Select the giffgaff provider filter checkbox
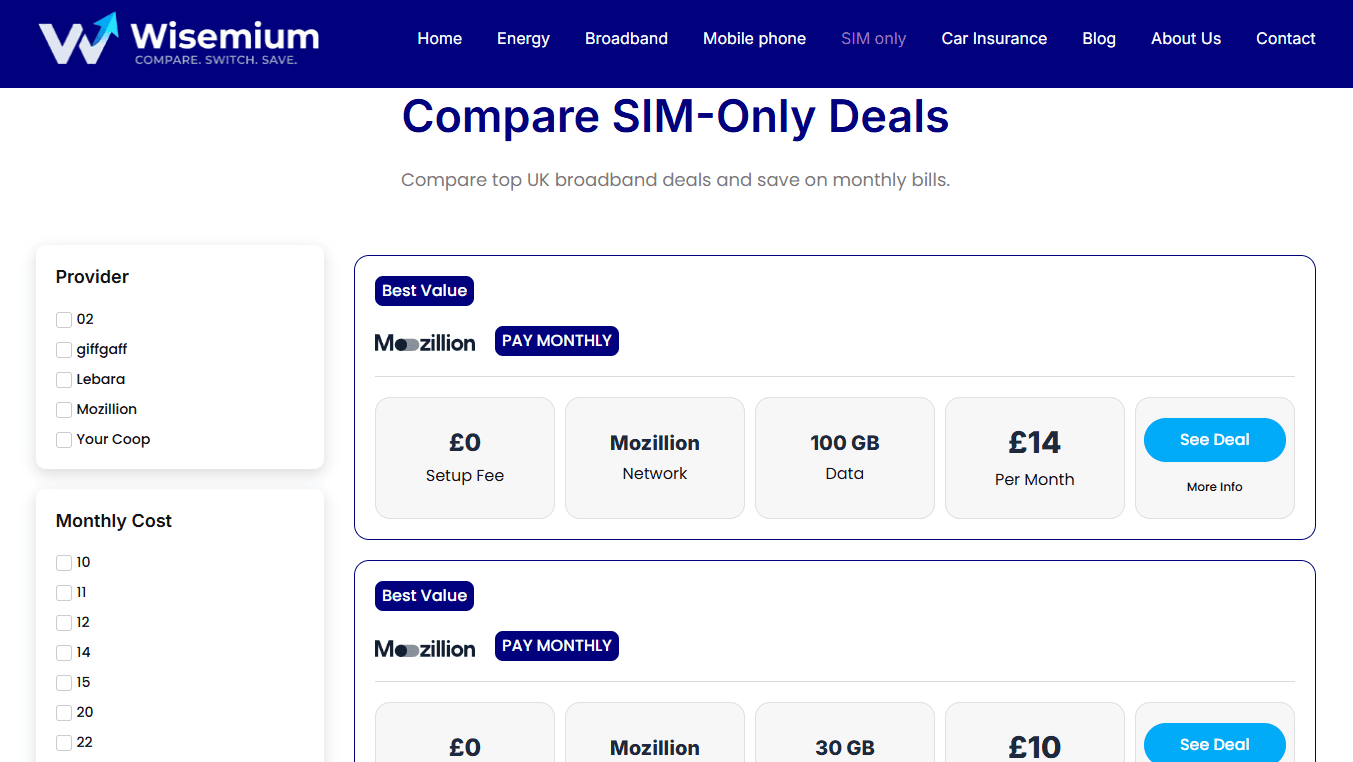Screen dimensions: 1353x762 [64, 350]
